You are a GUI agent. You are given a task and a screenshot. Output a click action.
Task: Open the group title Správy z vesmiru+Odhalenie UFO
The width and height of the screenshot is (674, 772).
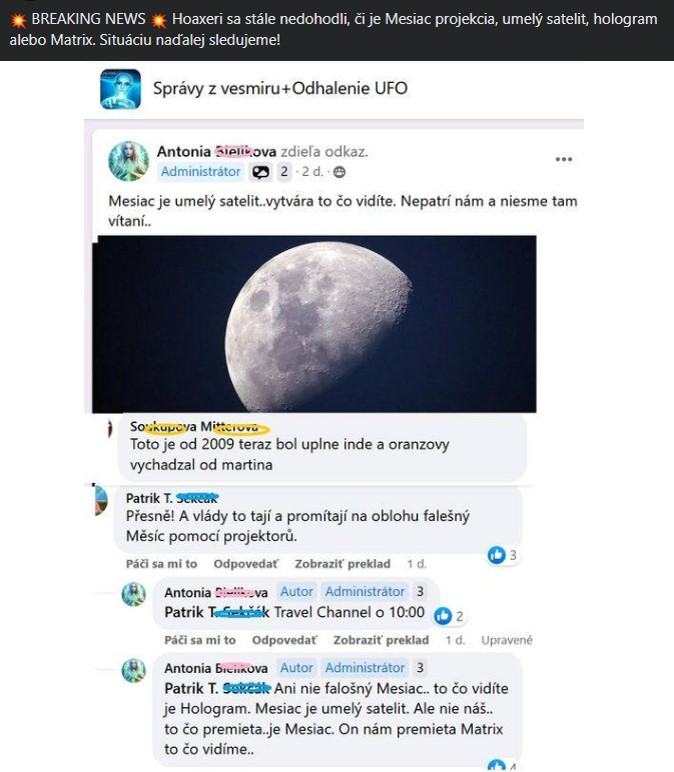coord(280,89)
